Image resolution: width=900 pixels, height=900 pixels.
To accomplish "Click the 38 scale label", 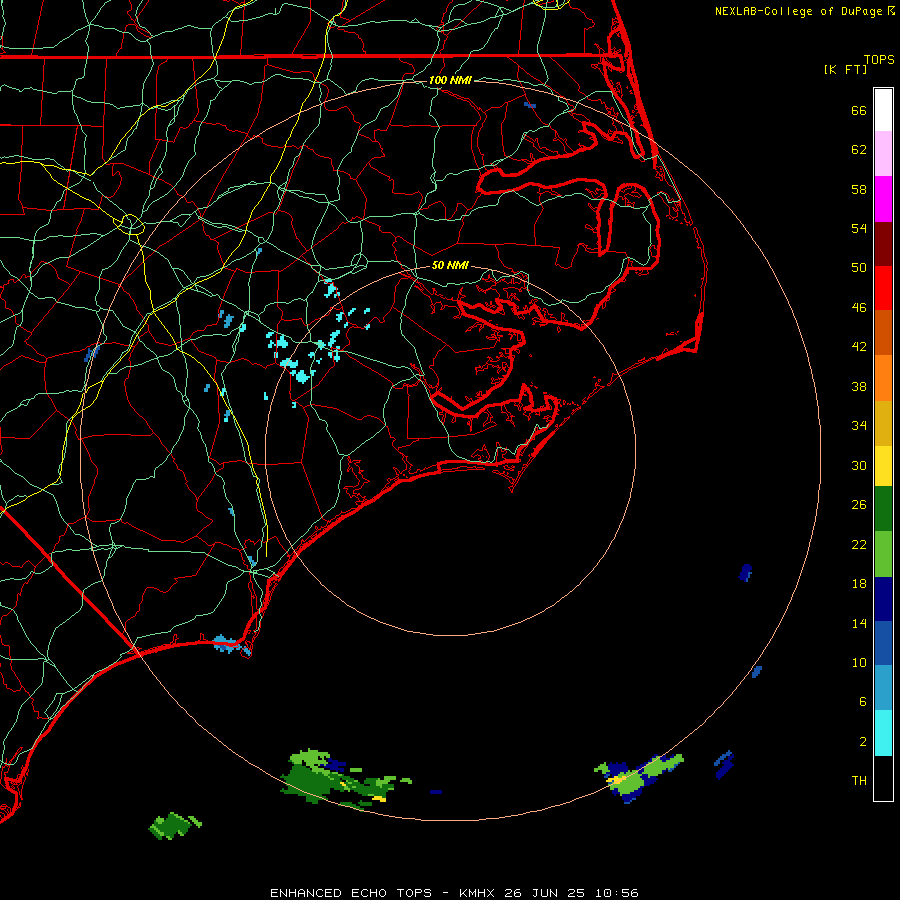I will coord(859,386).
